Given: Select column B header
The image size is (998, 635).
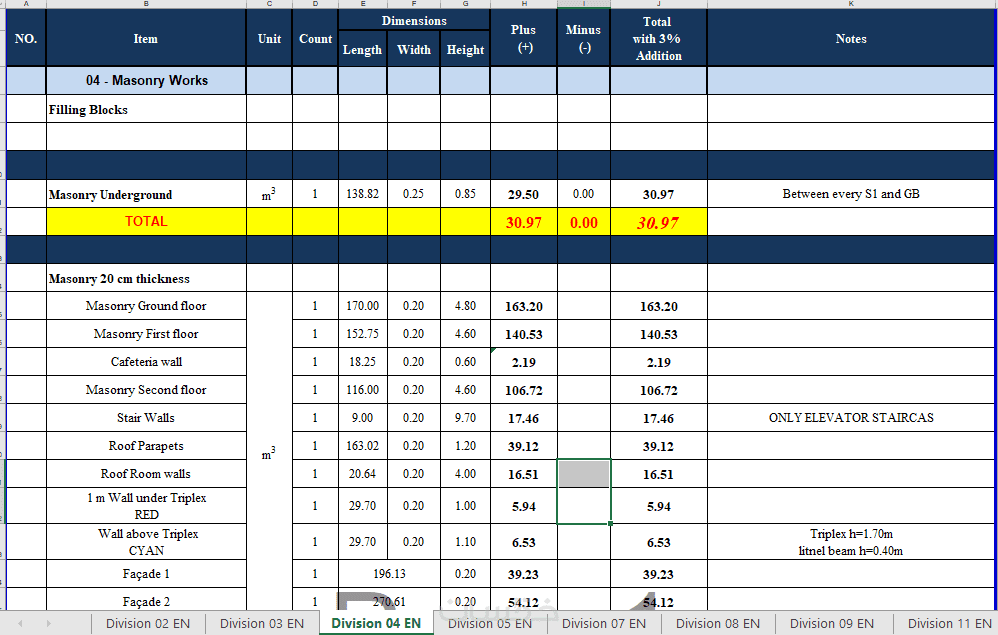Looking at the screenshot, I should [x=146, y=4].
